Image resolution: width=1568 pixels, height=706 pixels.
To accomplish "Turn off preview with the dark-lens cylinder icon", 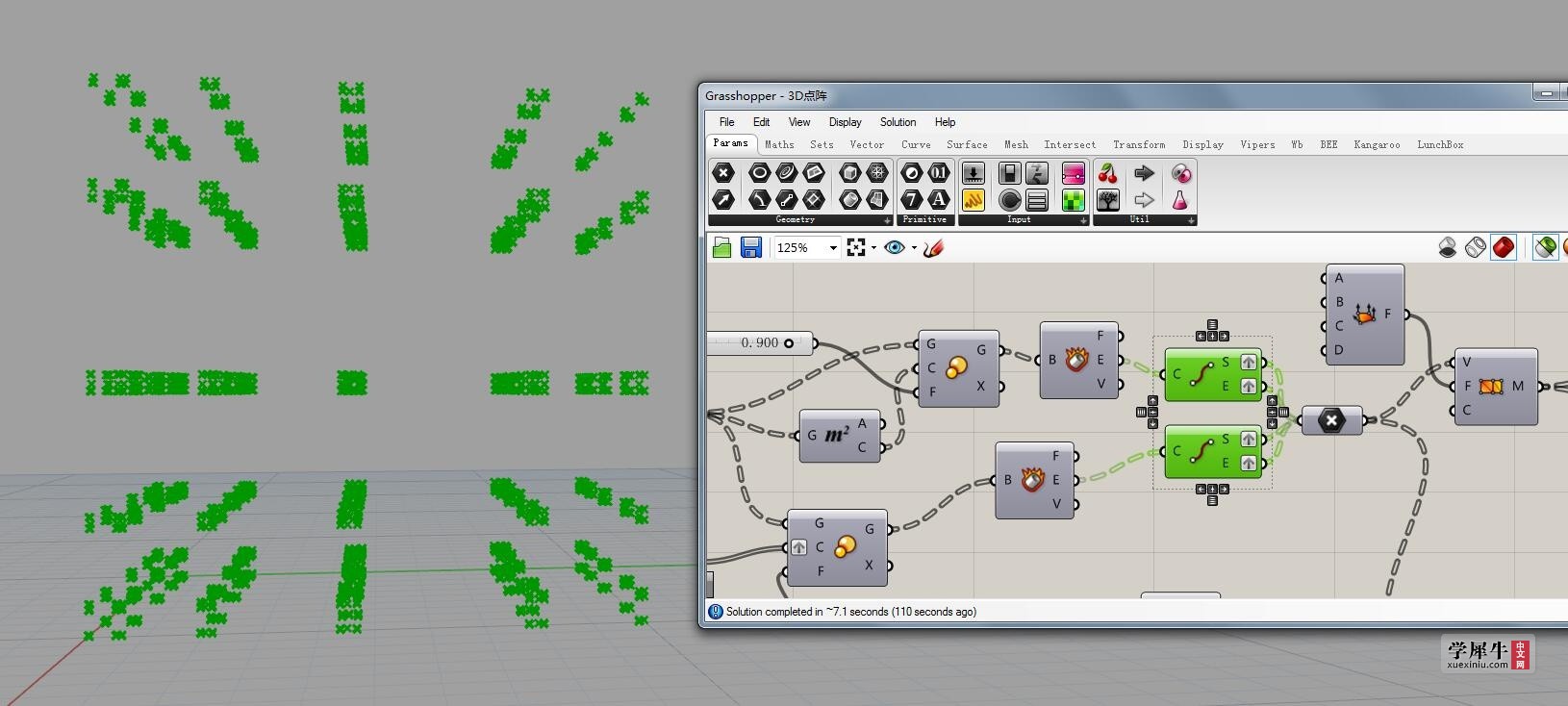I will pyautogui.click(x=1448, y=248).
